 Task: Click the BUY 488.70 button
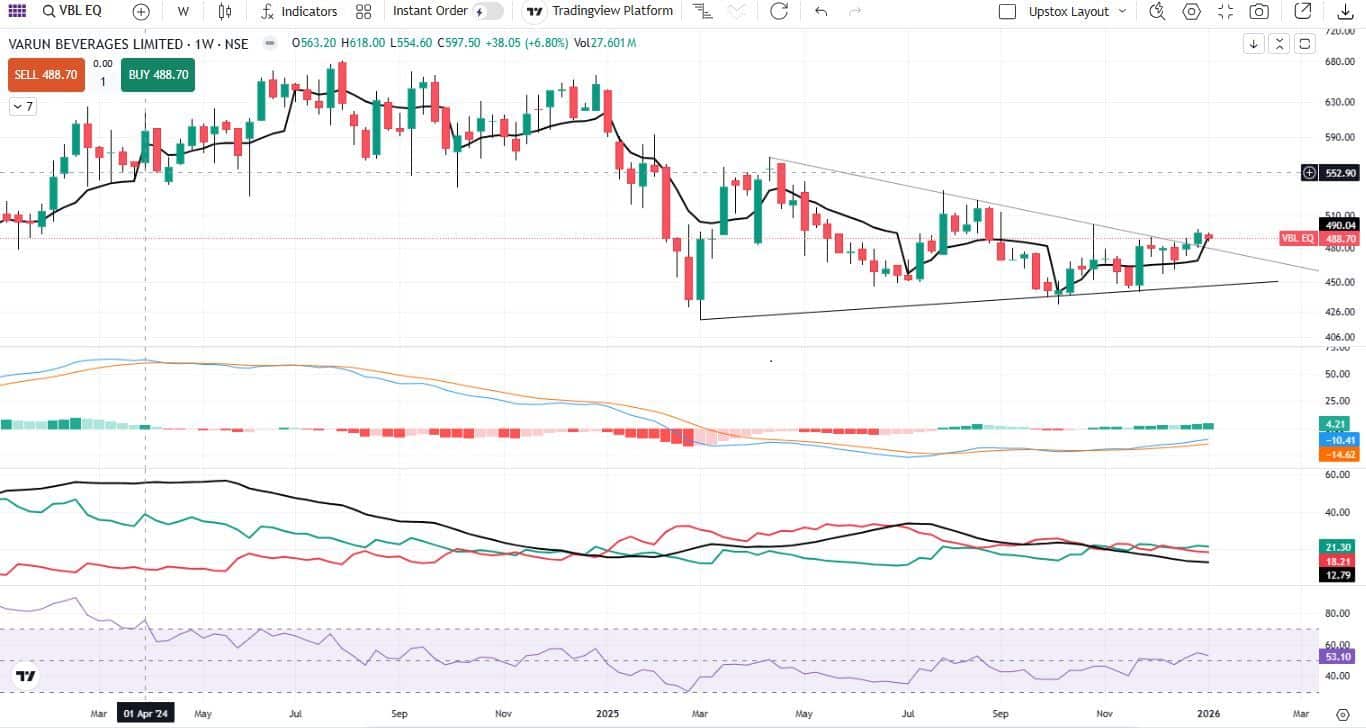[158, 75]
